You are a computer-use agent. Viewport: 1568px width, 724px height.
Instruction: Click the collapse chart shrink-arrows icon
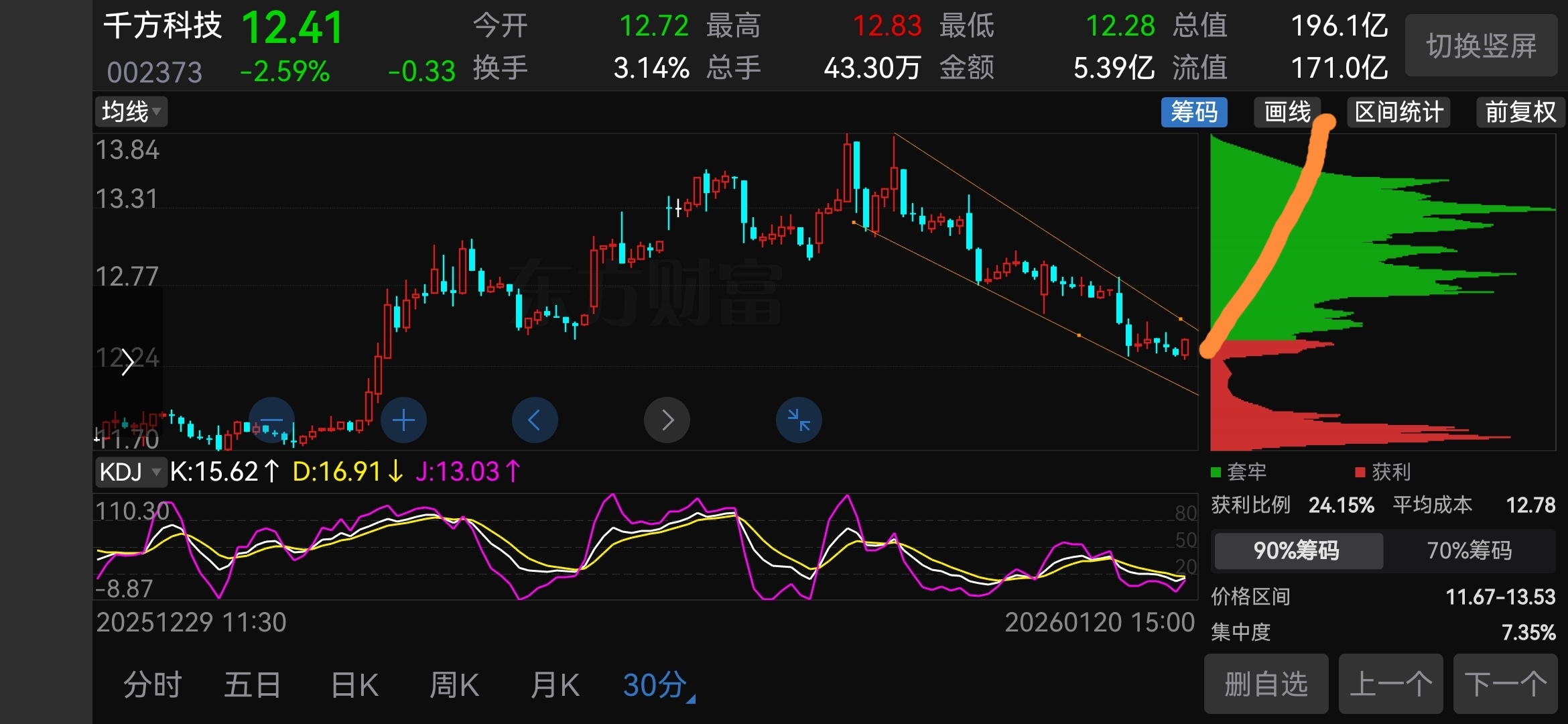[x=799, y=420]
